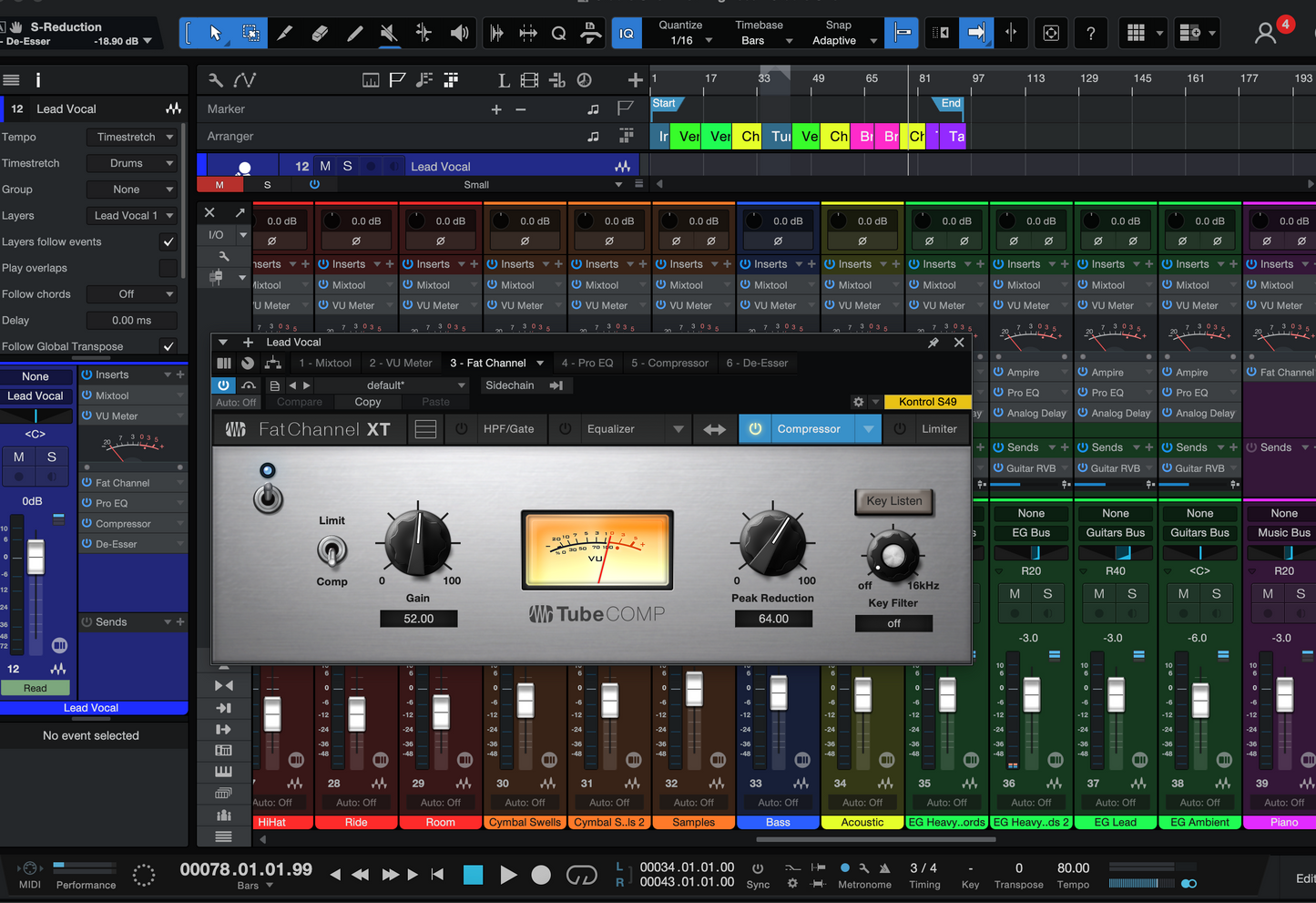The width and height of the screenshot is (1316, 903).
Task: Toggle the Loop transport button
Action: 581,876
